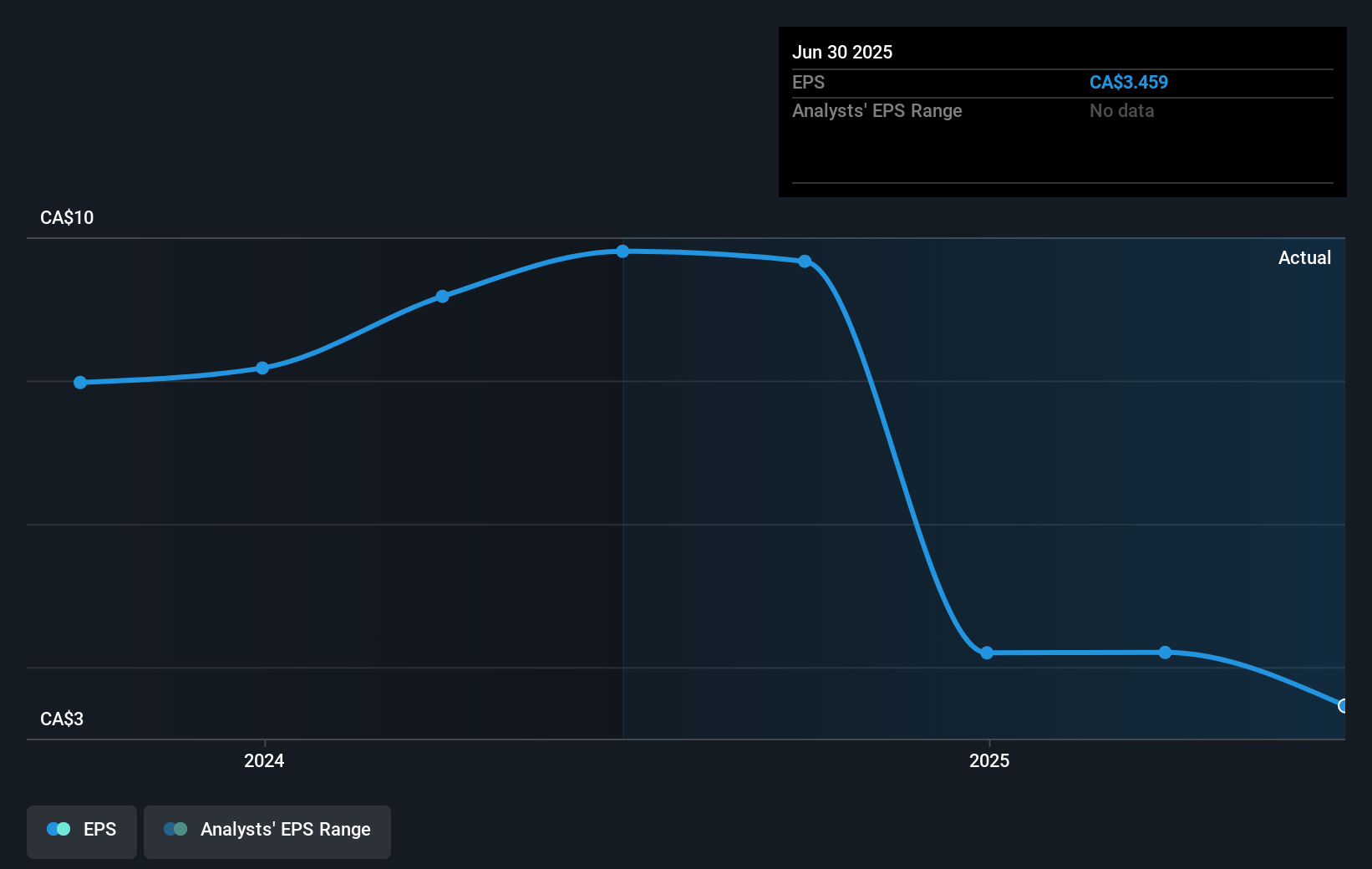
Task: Select the EPS data point above the 2025 label
Action: [x=987, y=653]
